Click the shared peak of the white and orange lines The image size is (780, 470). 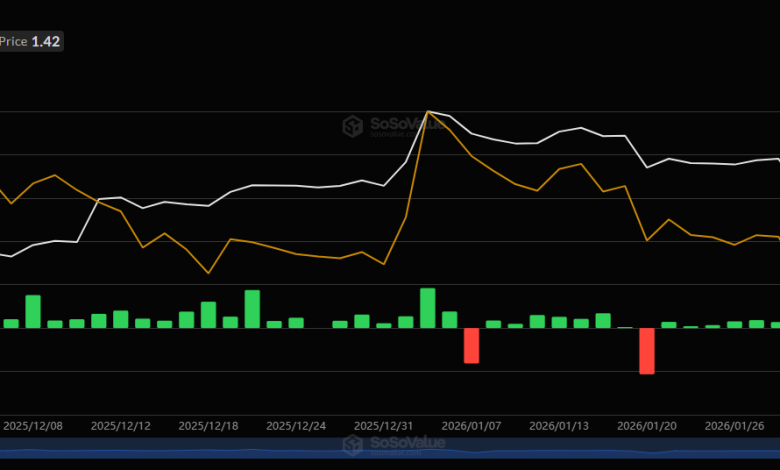pos(428,111)
